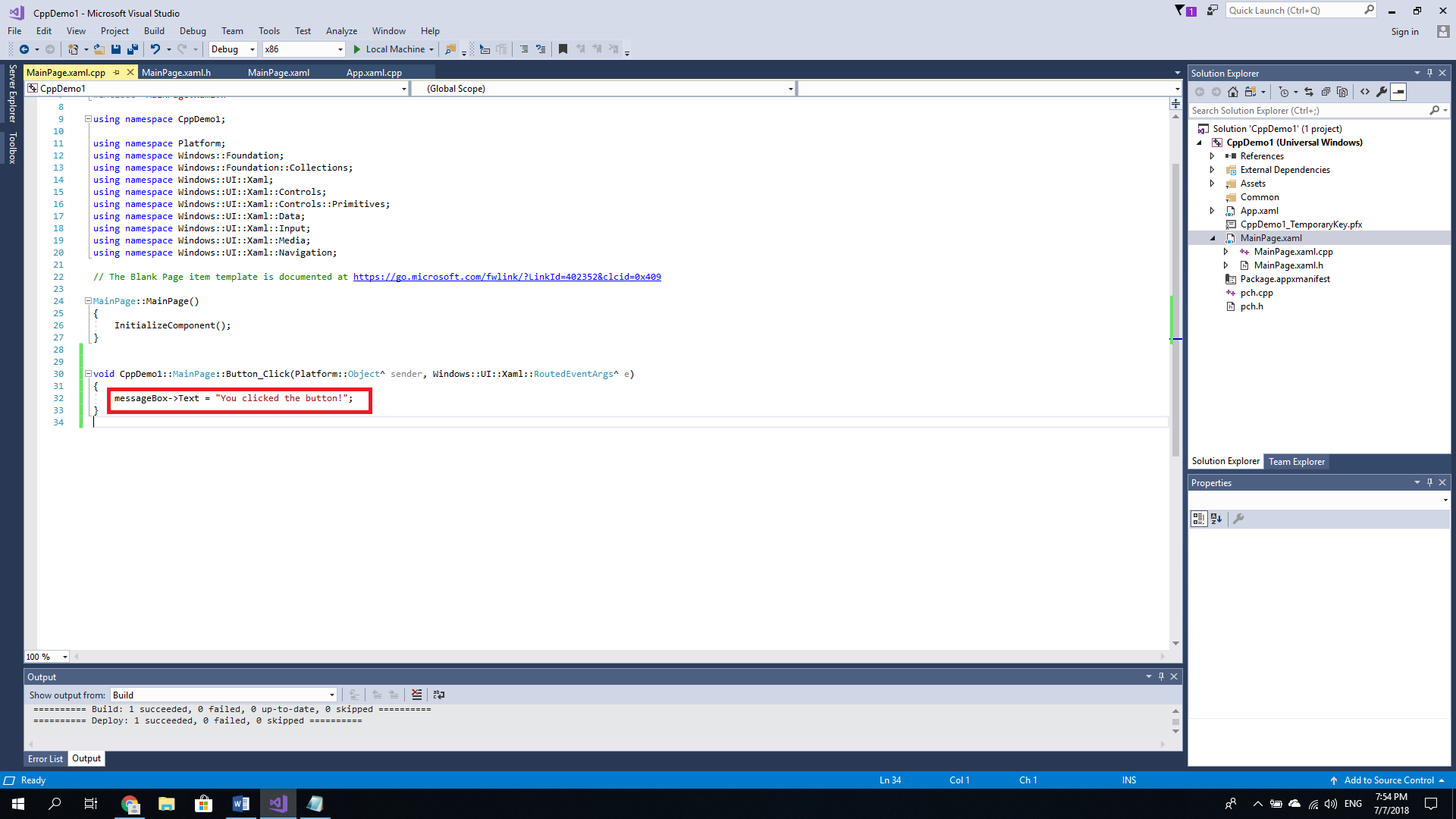
Task: Click Home icon in Solution Explorer toolbar
Action: (1233, 92)
